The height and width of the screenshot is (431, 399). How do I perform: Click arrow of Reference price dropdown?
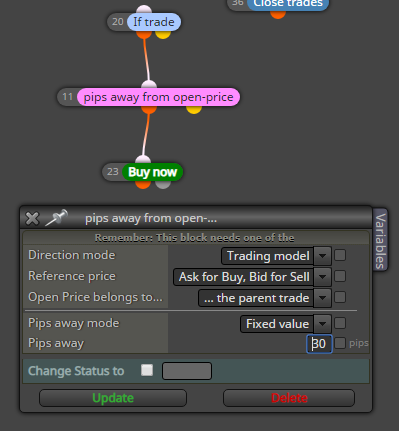322,277
